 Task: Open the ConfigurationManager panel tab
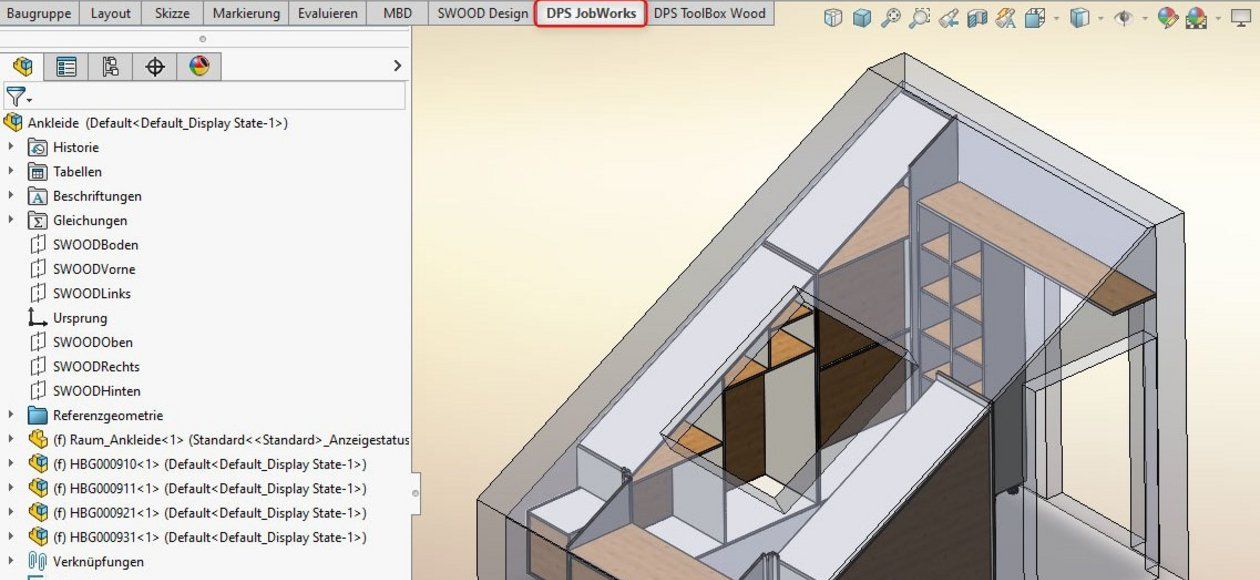(x=111, y=67)
